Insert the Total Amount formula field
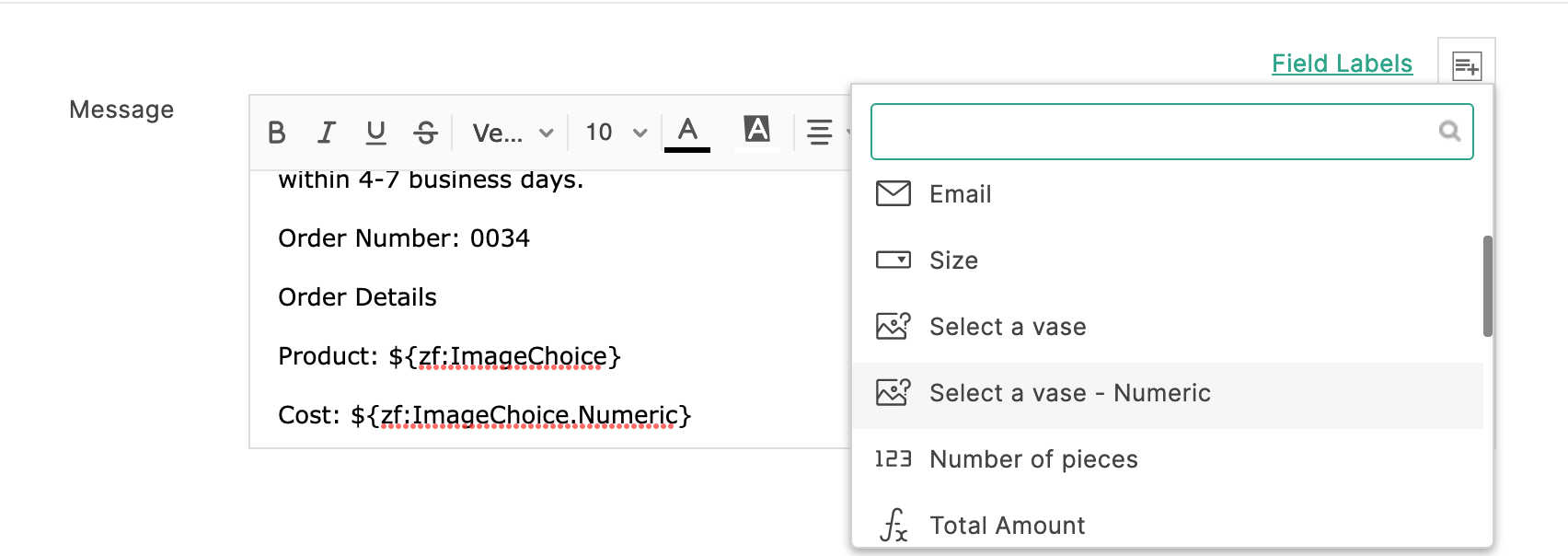The height and width of the screenshot is (556, 1568). (1007, 526)
